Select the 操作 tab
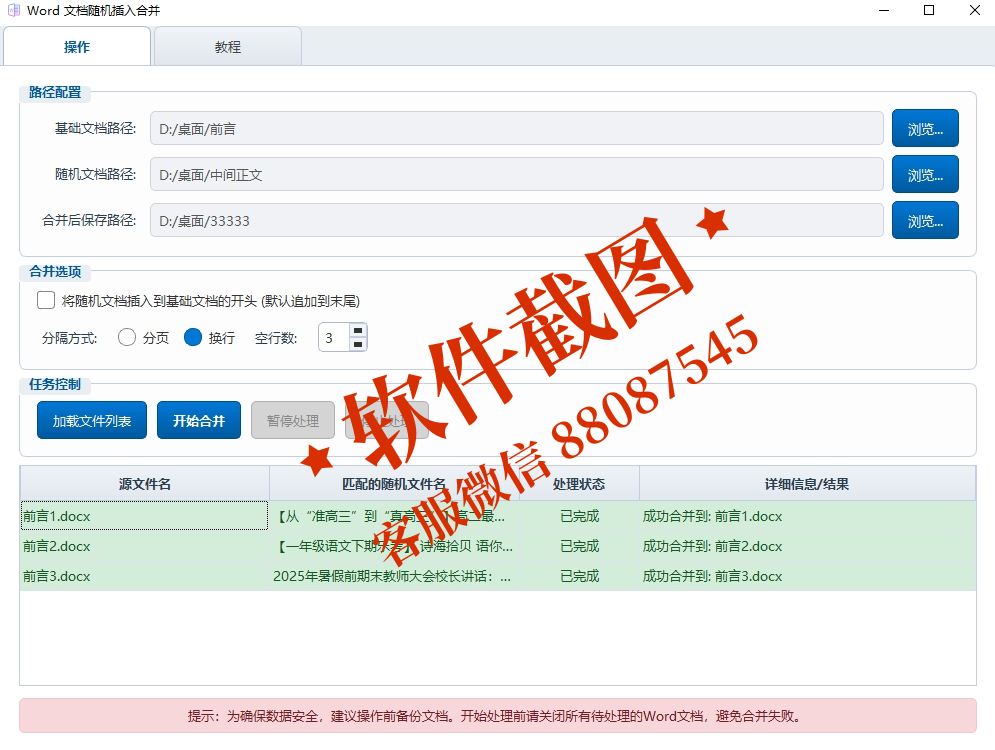This screenshot has height=750, width=995. coord(77,47)
